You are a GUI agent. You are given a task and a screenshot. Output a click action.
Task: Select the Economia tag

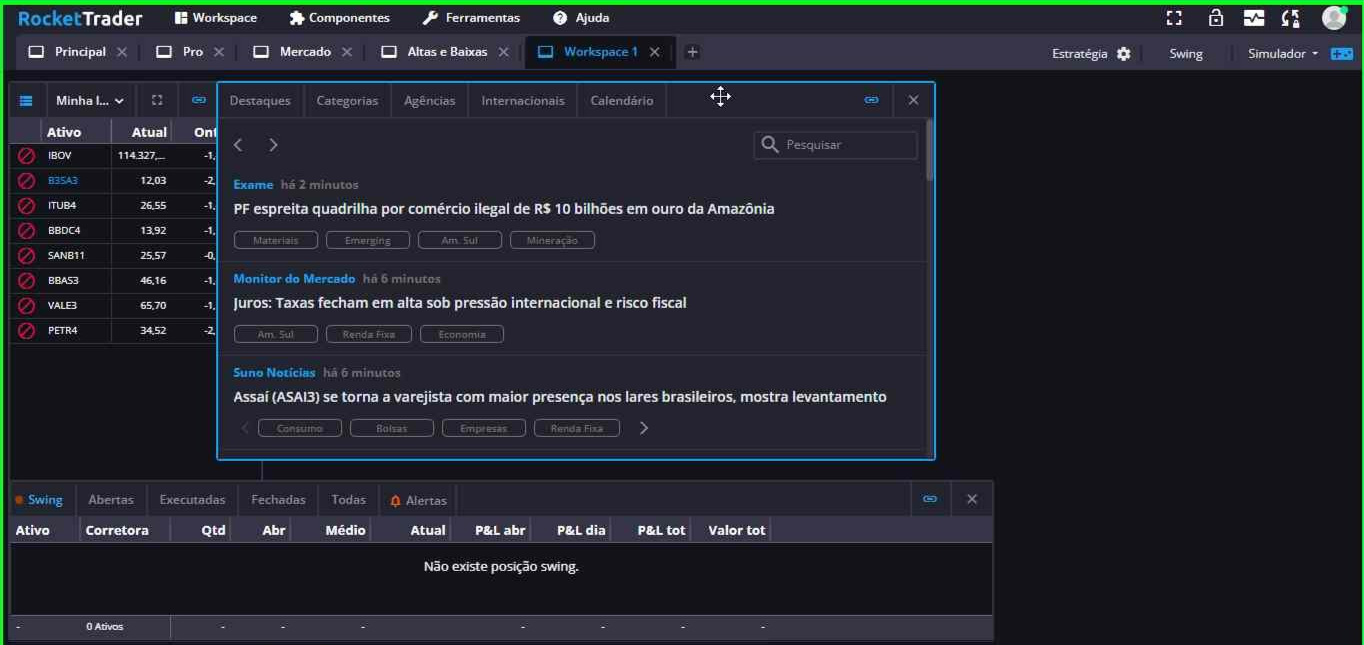(x=462, y=334)
